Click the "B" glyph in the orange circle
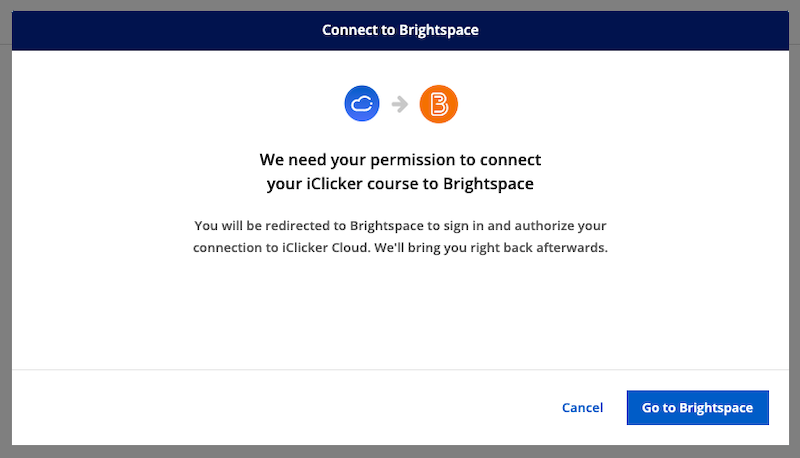 click(438, 104)
